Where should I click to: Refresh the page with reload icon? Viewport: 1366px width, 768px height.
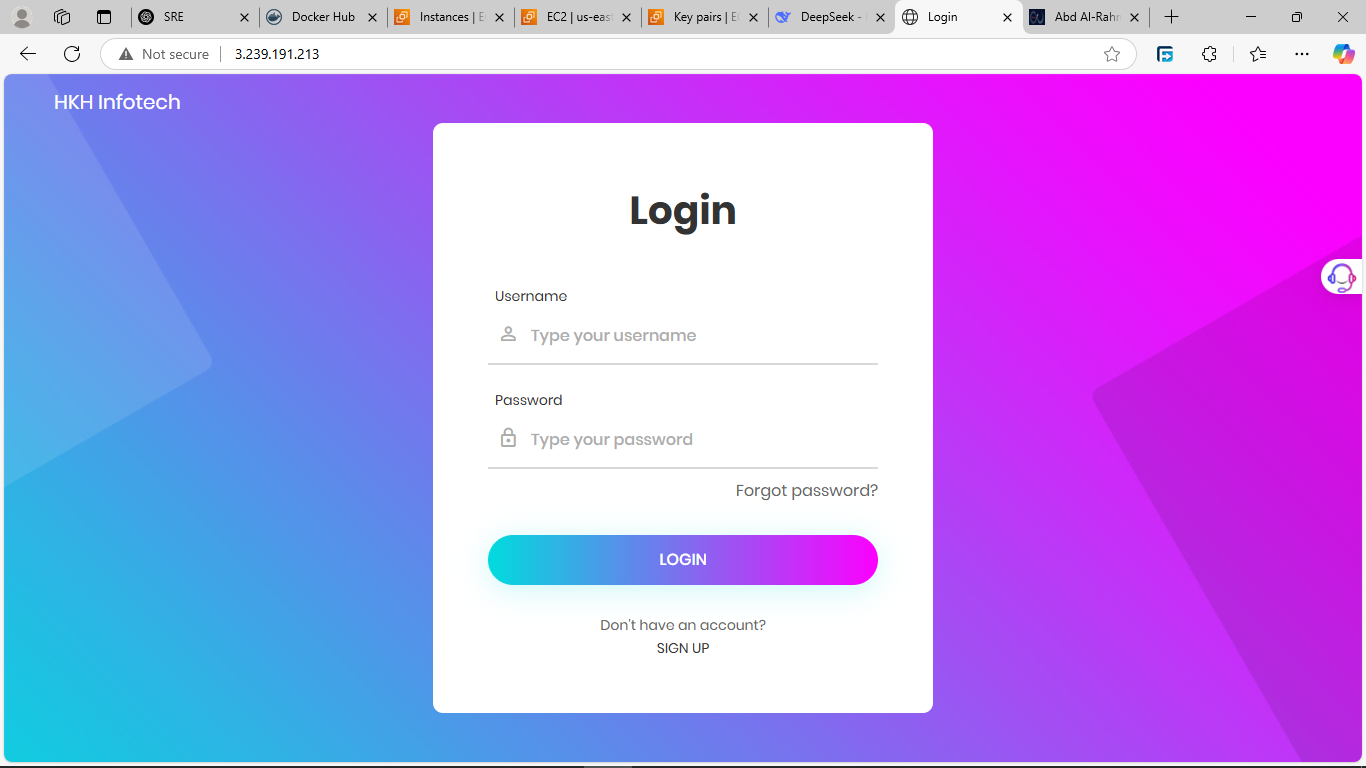(x=72, y=54)
